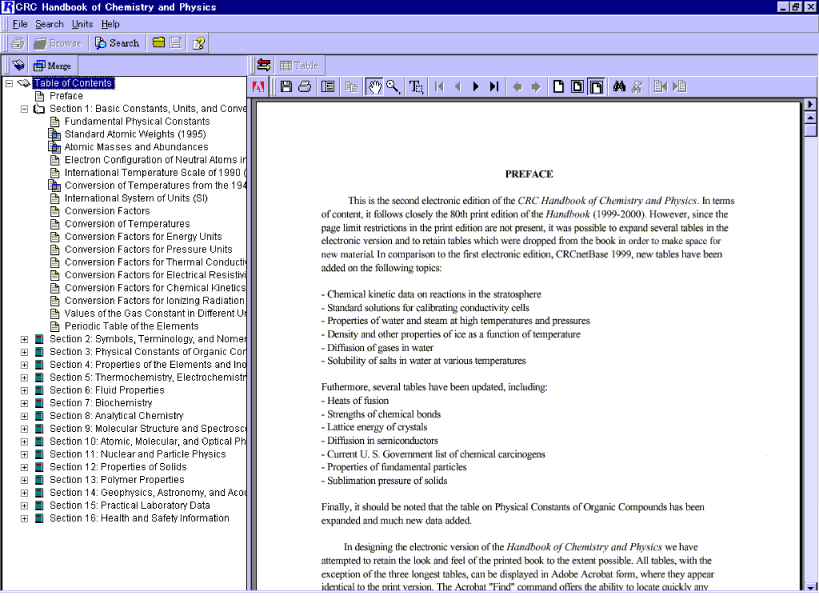Open Fundamental Physical Constants
The image size is (819, 614).
click(x=137, y=122)
